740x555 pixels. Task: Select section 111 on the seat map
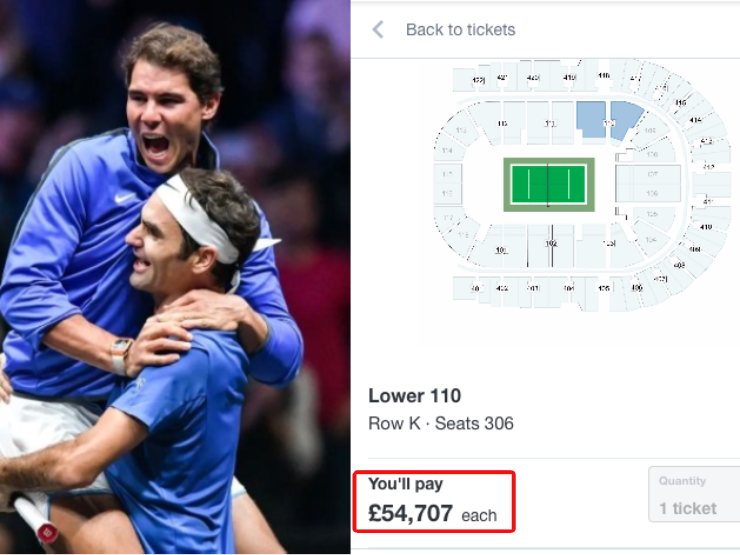(x=549, y=123)
